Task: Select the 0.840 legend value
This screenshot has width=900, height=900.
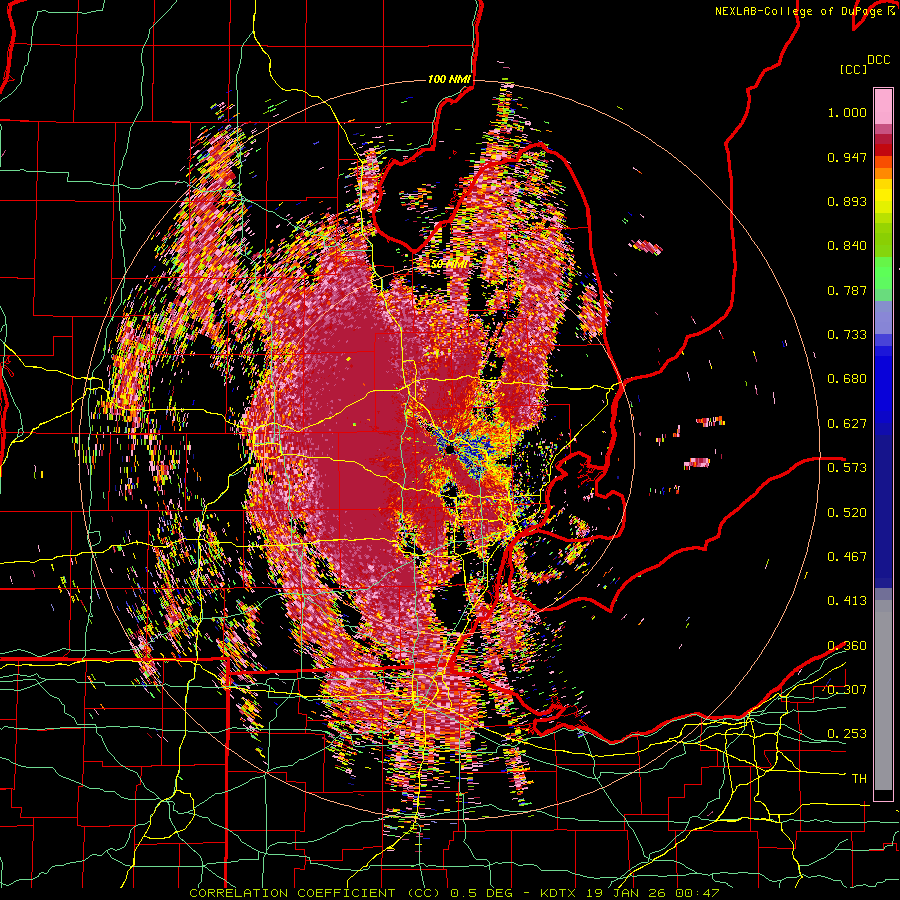Action: click(847, 246)
